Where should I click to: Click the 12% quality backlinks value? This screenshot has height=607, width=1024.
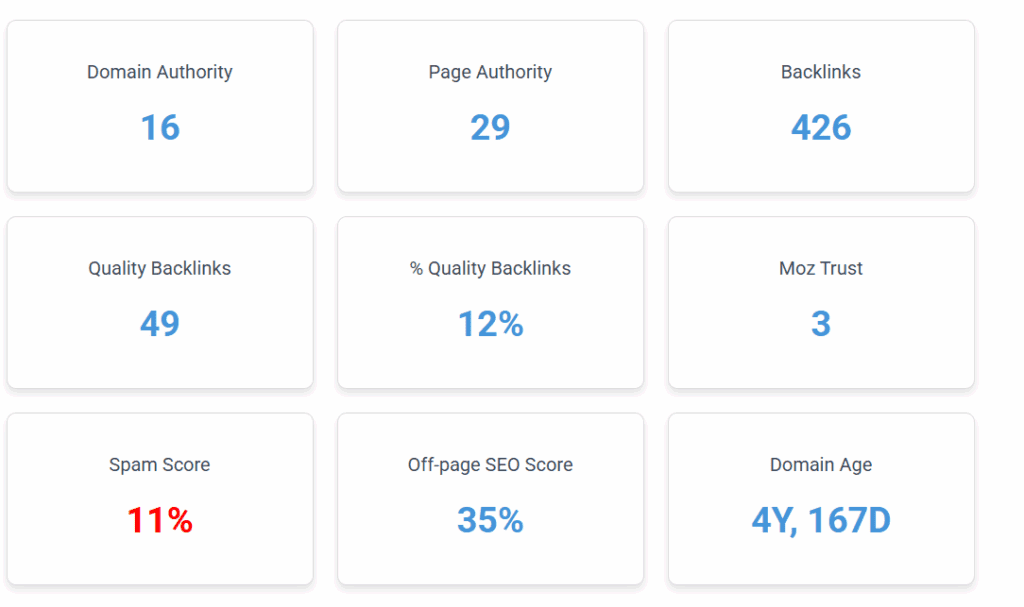tap(490, 324)
